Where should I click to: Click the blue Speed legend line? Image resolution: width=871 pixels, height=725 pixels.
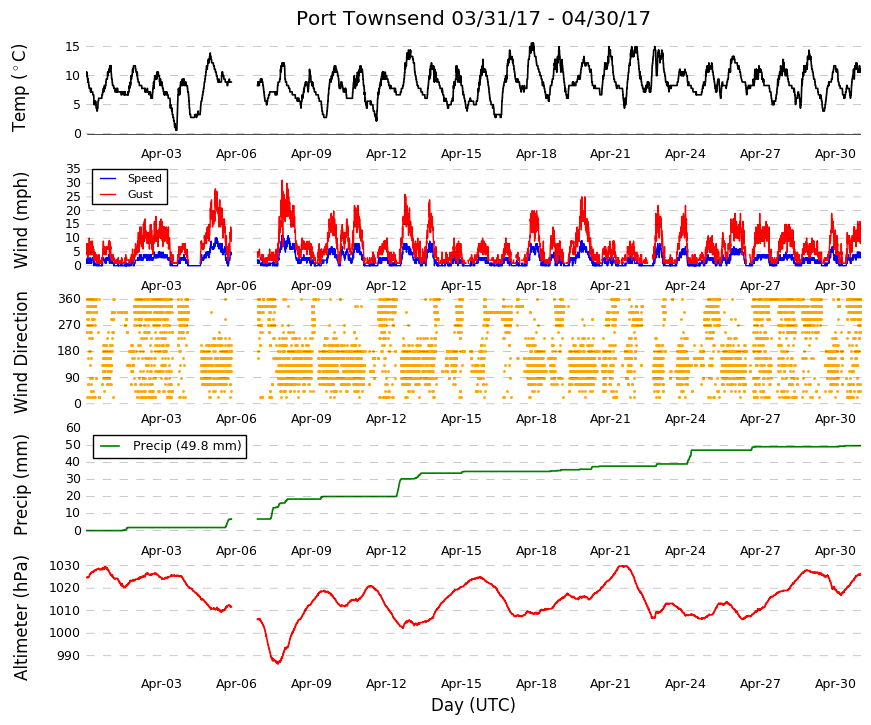pyautogui.click(x=108, y=178)
